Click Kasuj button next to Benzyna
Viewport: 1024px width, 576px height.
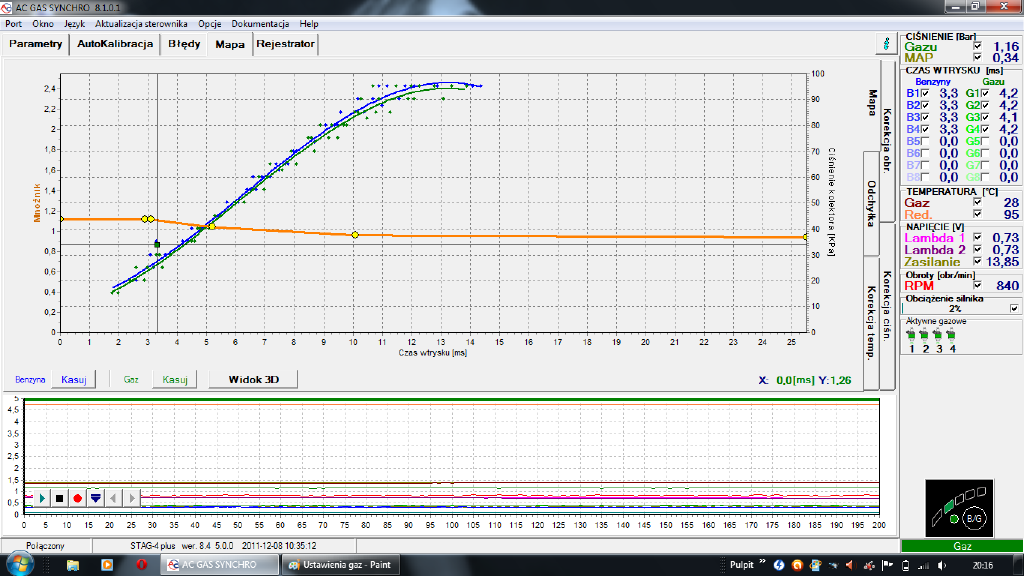[74, 379]
